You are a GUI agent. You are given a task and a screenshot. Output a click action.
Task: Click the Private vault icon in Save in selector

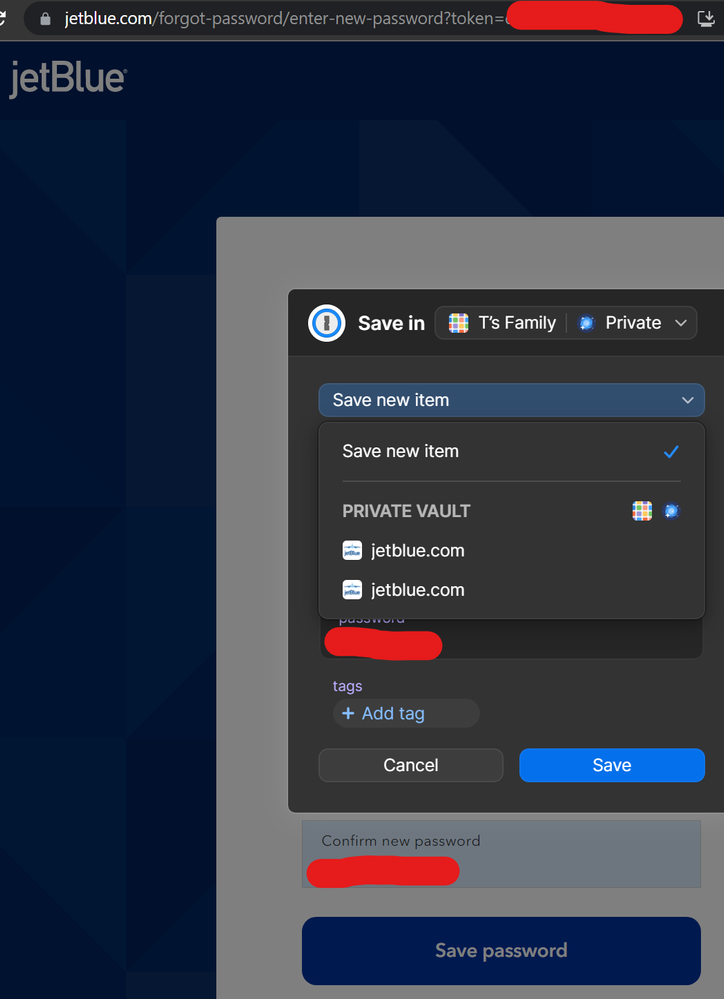(587, 323)
